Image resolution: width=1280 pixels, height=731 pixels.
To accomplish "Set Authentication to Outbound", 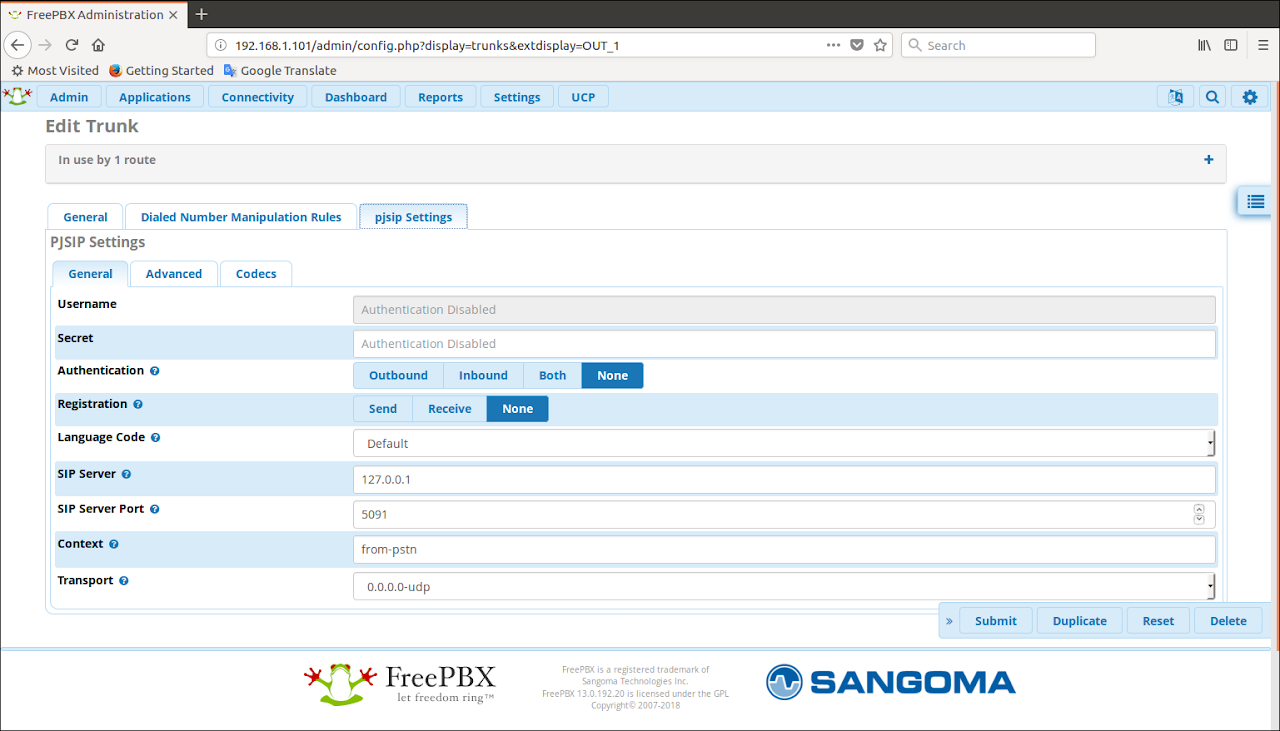I will (x=398, y=375).
